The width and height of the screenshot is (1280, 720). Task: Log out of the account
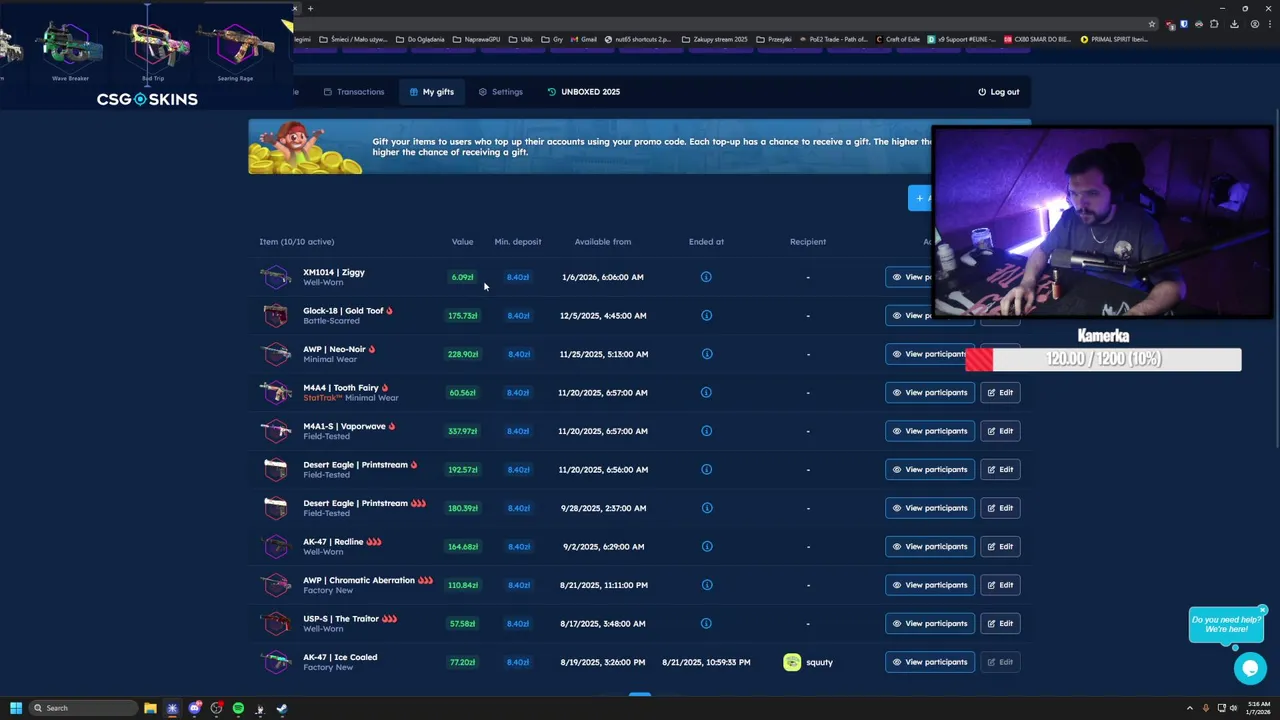coord(999,92)
